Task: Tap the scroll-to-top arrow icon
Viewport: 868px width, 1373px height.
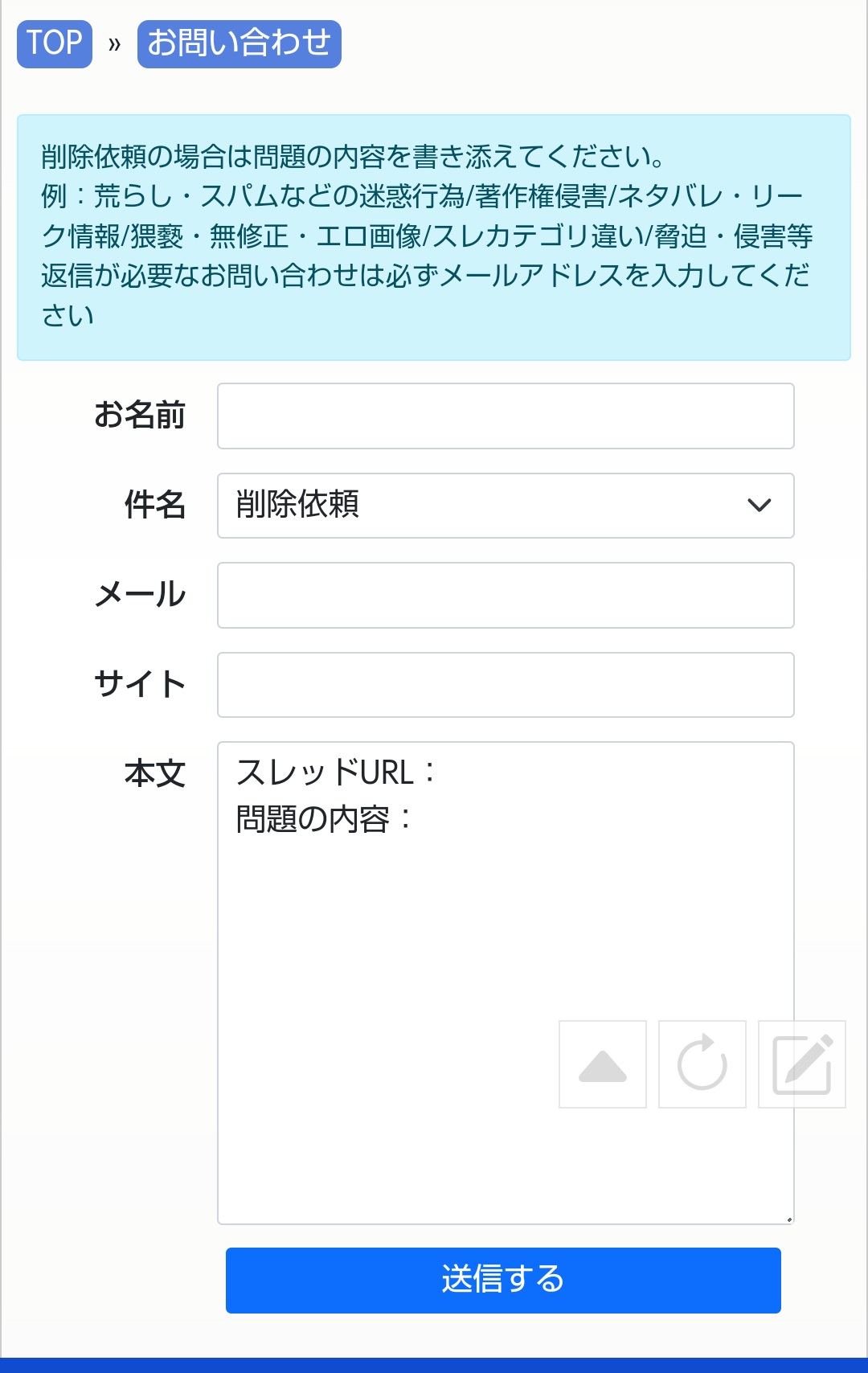Action: [x=603, y=1064]
